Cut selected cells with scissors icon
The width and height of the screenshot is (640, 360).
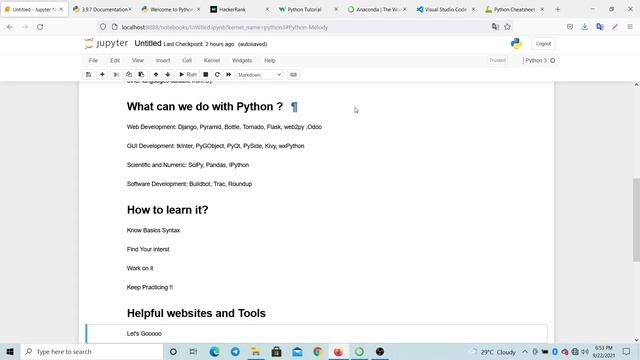(116, 75)
